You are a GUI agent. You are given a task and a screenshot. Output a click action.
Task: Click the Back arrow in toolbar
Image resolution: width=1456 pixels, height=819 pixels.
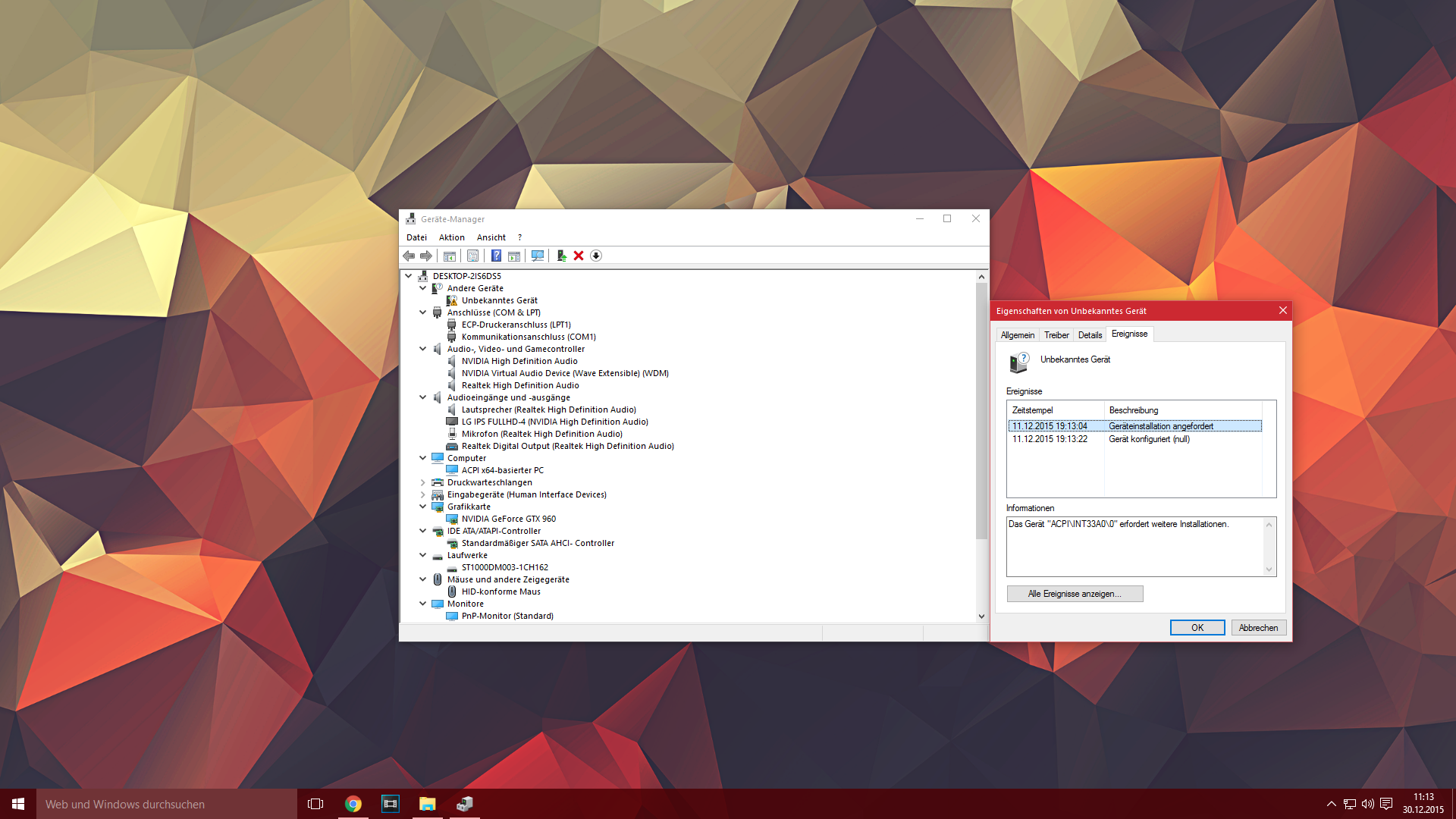coord(409,256)
